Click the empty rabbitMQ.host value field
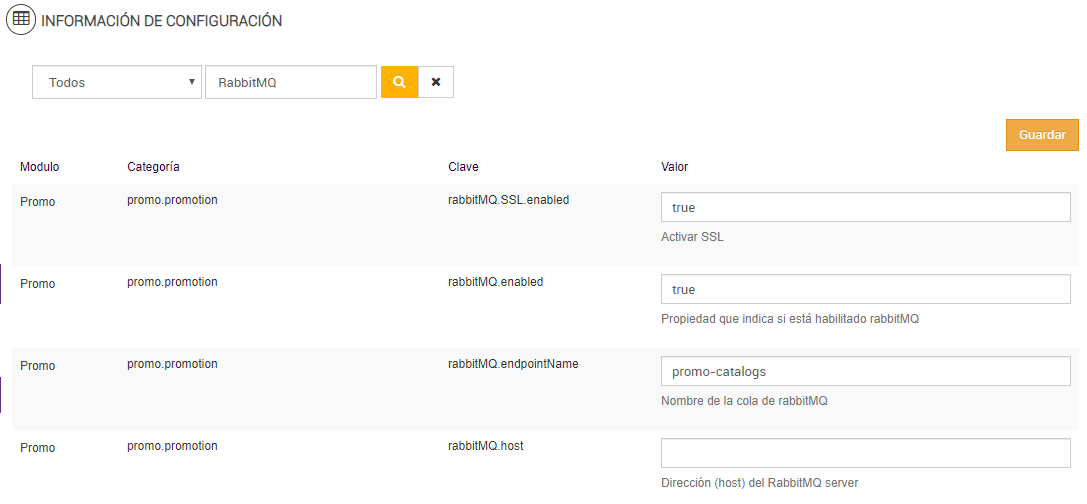 tap(865, 453)
